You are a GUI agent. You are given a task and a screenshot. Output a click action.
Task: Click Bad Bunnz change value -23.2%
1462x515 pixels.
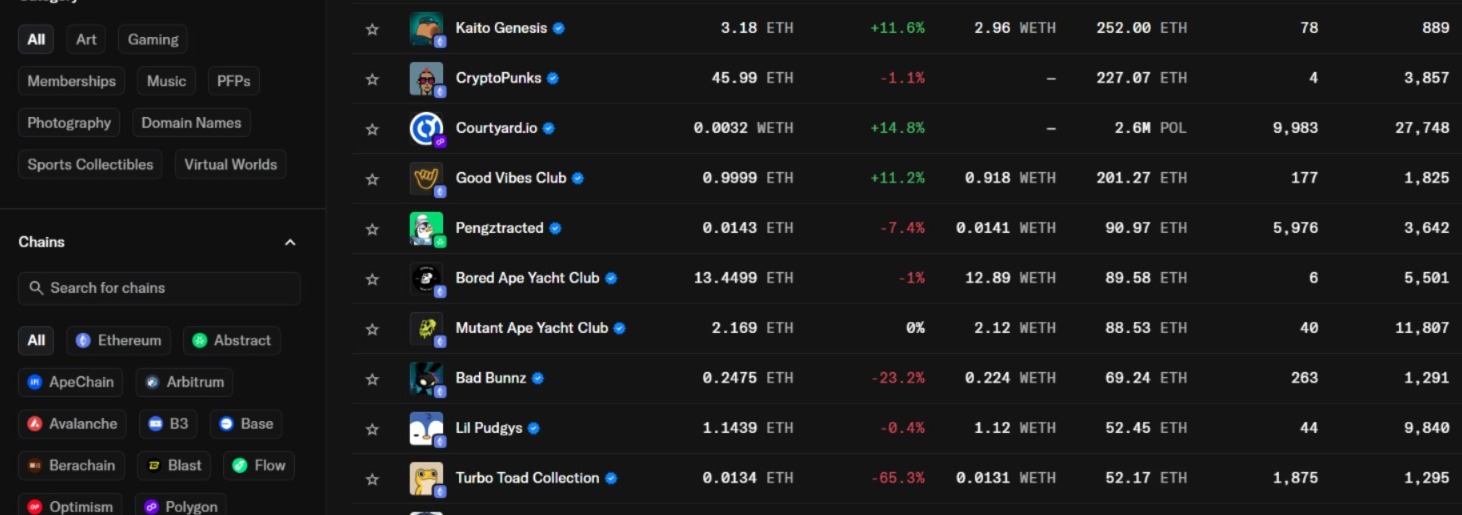click(897, 378)
